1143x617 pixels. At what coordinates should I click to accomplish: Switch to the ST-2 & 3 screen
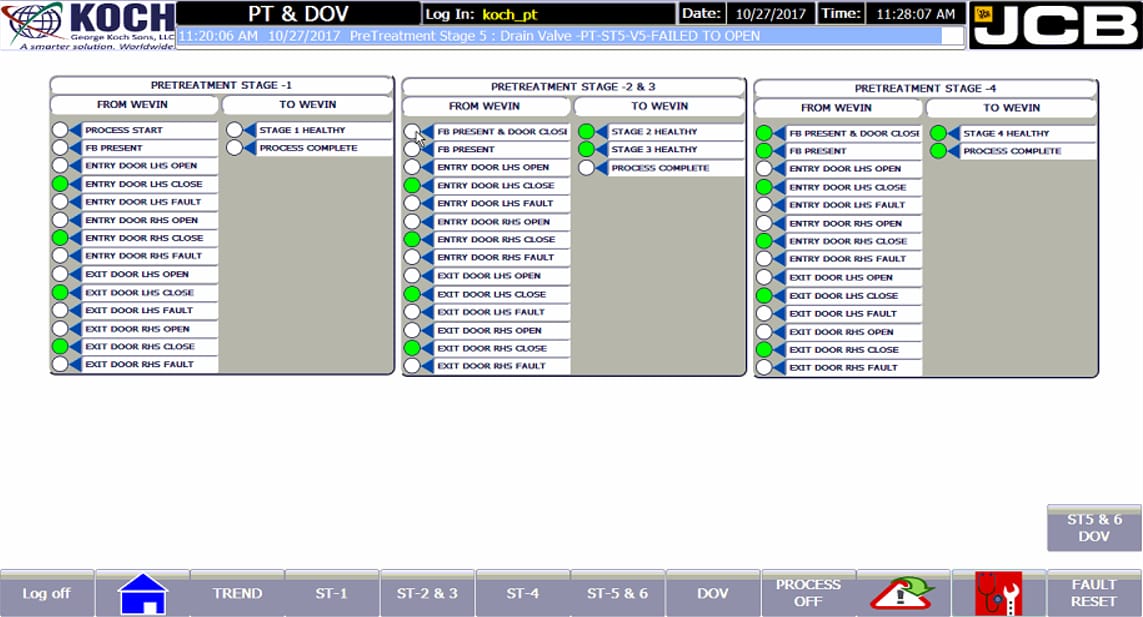427,594
